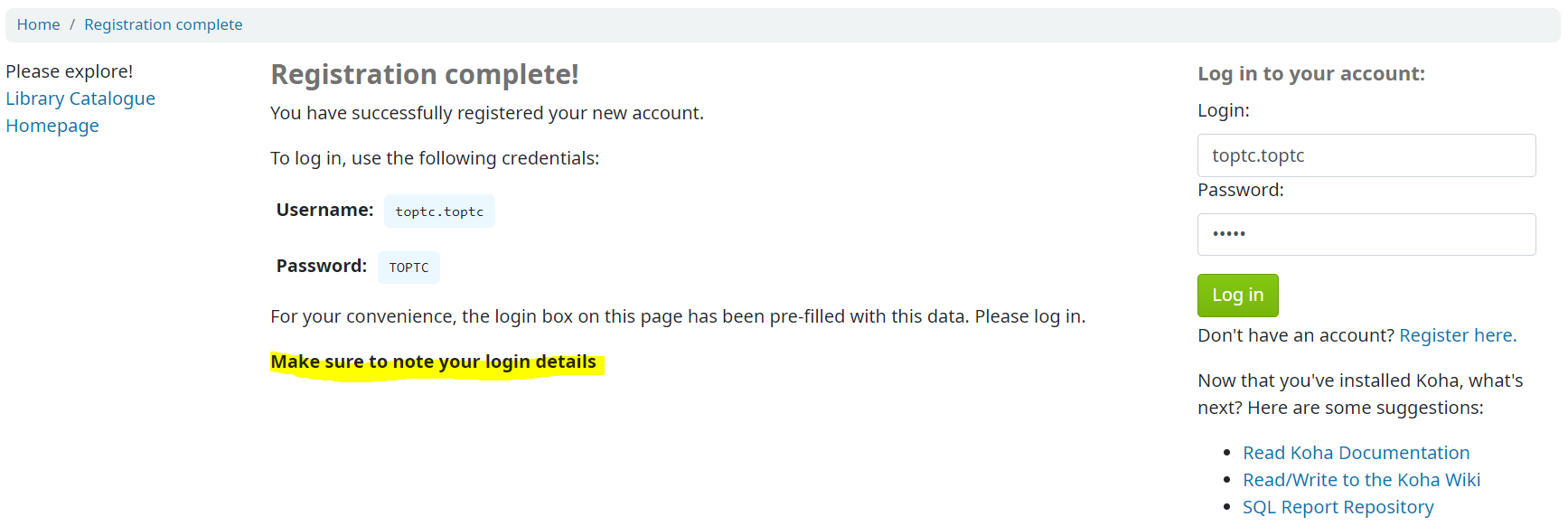Click the Password label beside TOPTC

coord(321,266)
